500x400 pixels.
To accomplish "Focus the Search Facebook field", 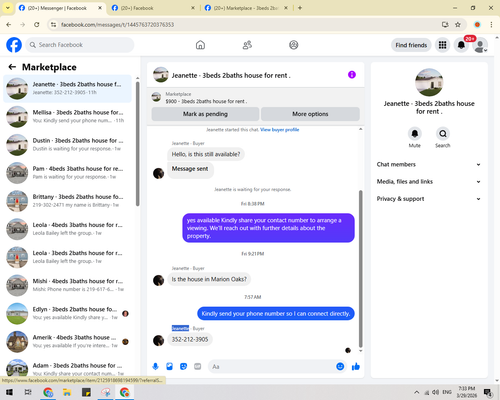I will coord(80,45).
